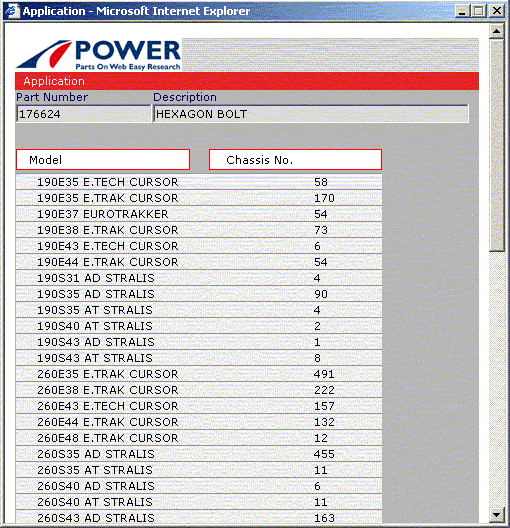The image size is (510, 528).
Task: Maximize the Internet Explorer window
Action: pyautogui.click(x=479, y=11)
